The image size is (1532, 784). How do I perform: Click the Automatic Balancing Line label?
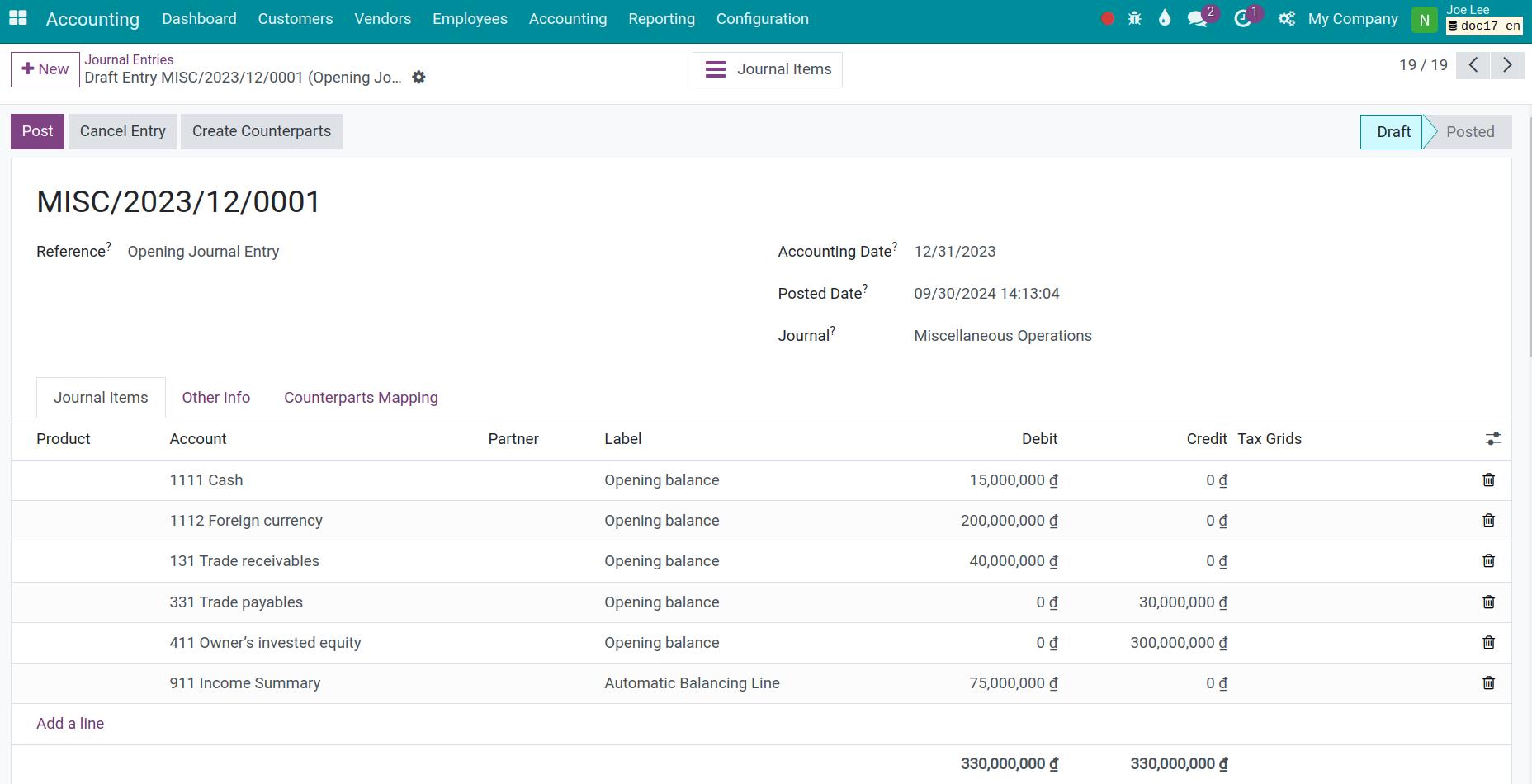tap(692, 683)
